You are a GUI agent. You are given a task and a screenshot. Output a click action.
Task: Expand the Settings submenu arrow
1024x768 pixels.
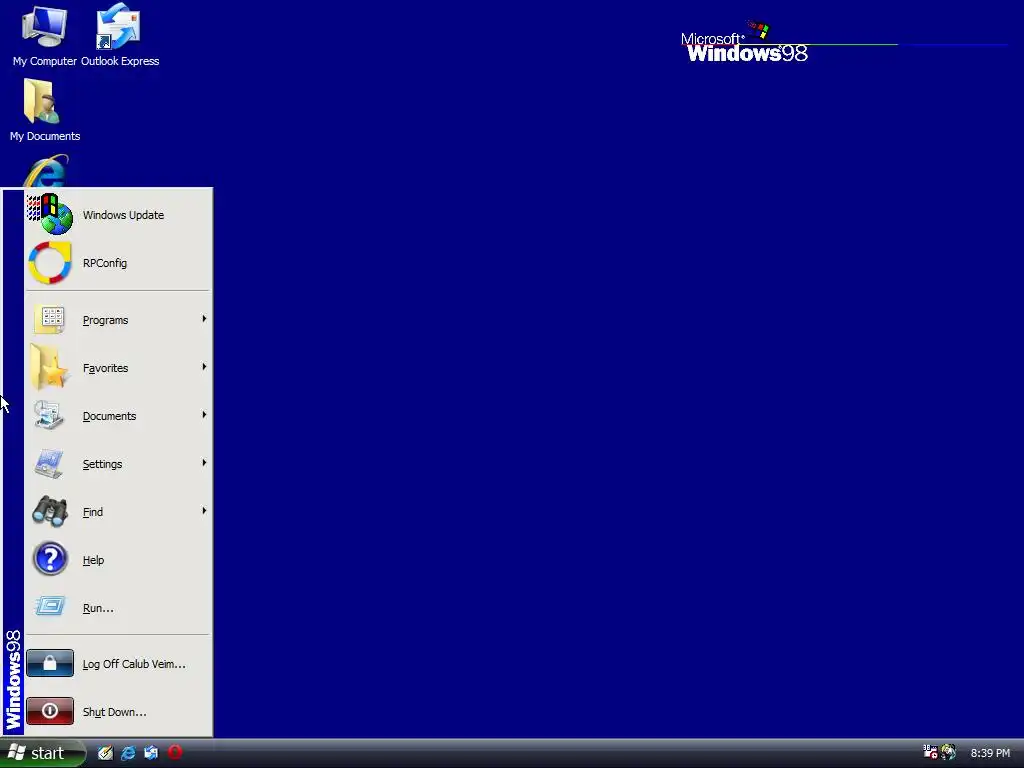[204, 463]
